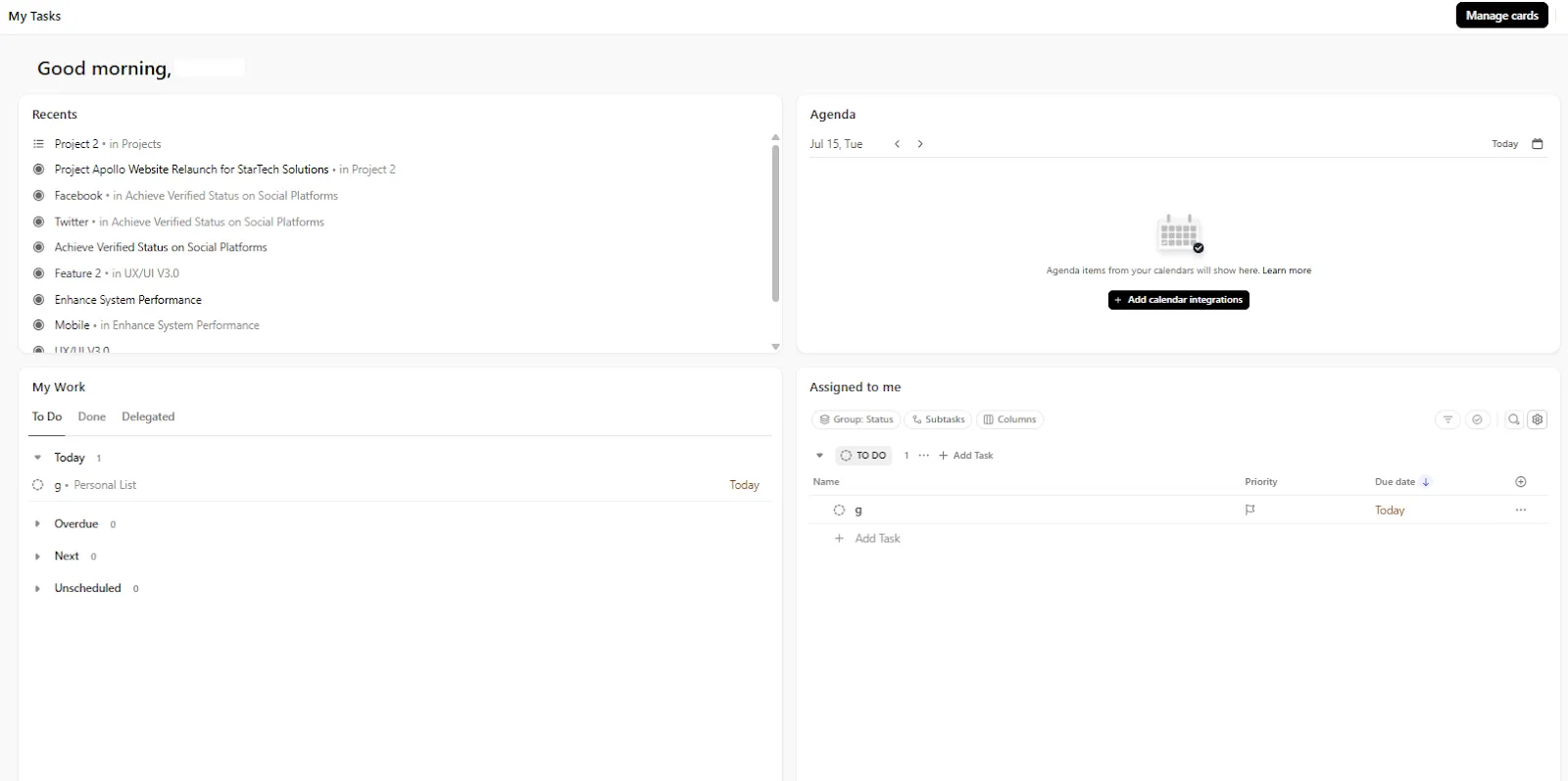Open filter icon in Assigned to me
Screen dimensions: 1568x781
point(1447,419)
